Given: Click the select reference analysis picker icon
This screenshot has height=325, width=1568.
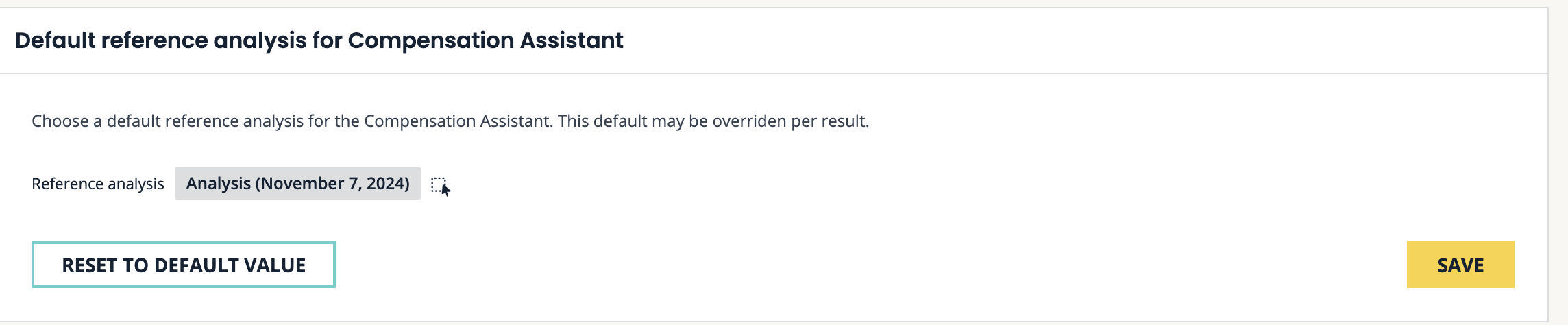Looking at the screenshot, I should click(x=440, y=185).
